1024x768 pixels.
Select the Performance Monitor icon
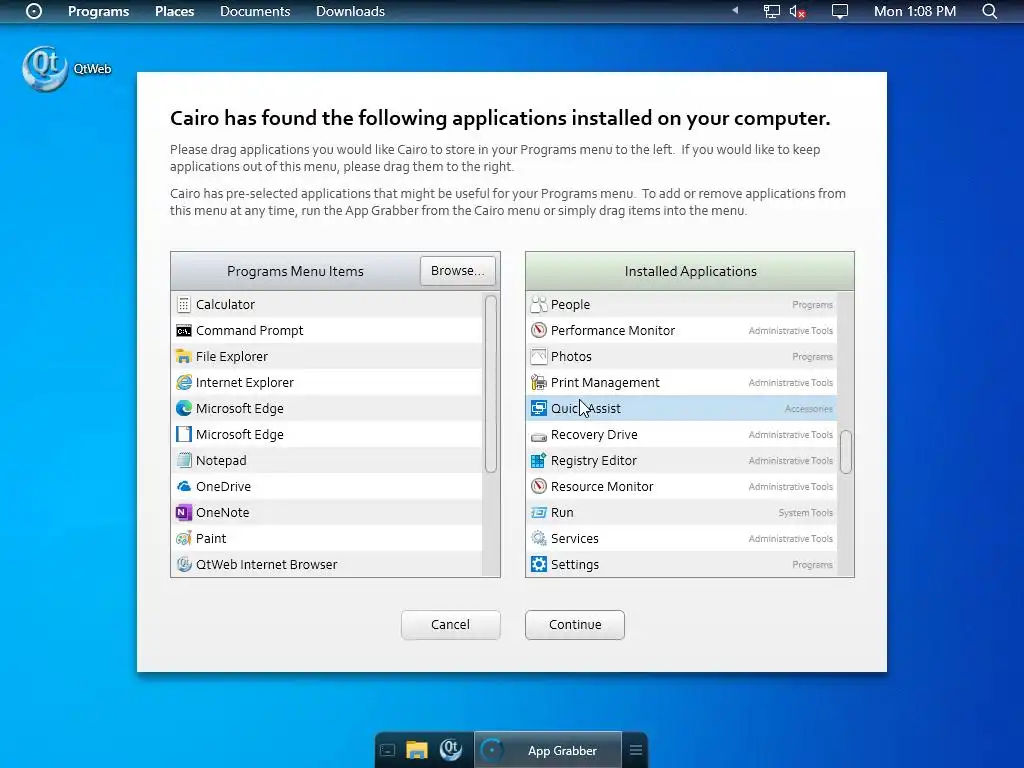click(538, 330)
